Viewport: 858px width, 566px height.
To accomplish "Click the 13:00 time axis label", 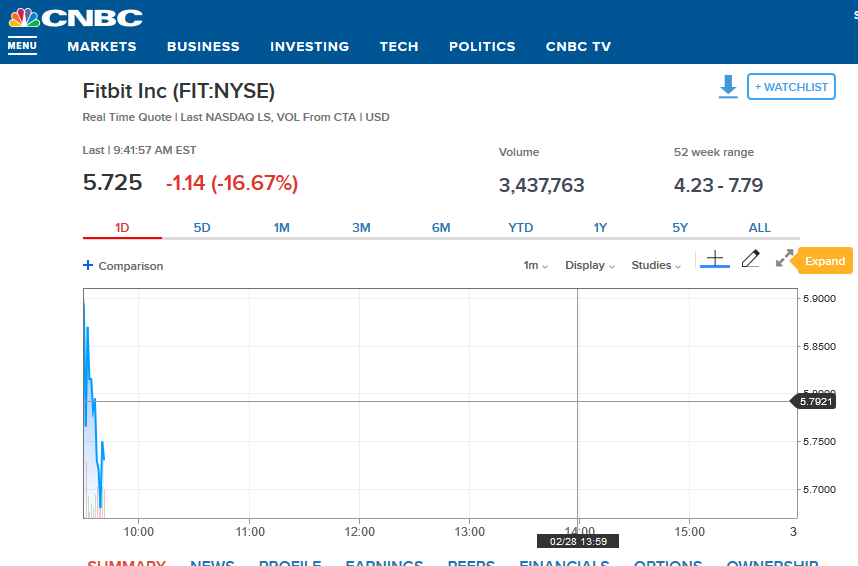I will [x=469, y=532].
